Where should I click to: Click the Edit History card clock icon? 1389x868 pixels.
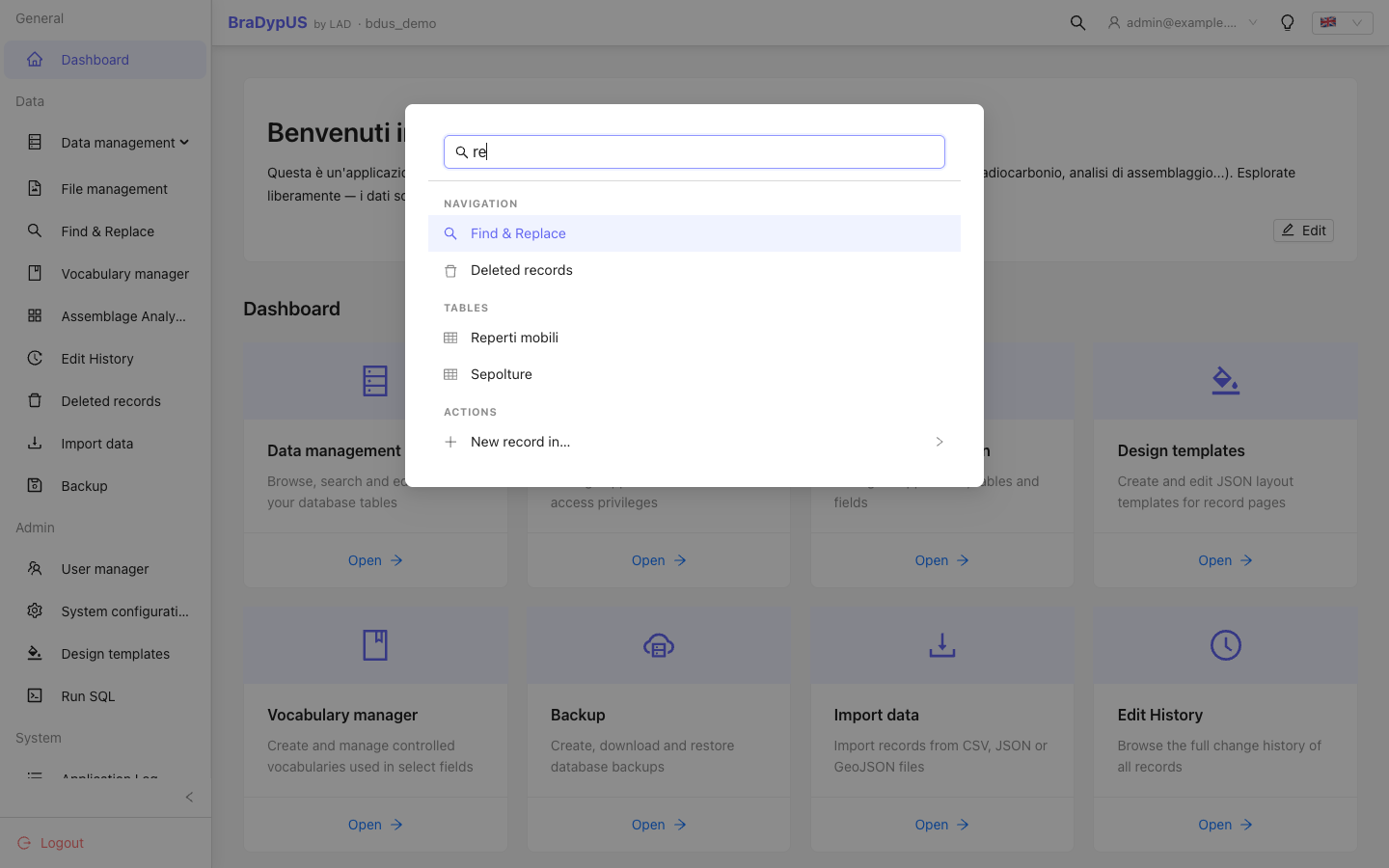click(x=1226, y=645)
